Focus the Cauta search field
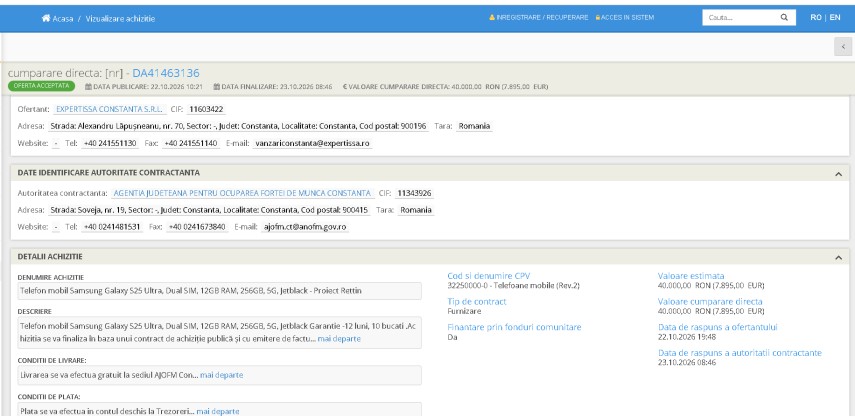The height and width of the screenshot is (416, 855). tap(740, 17)
